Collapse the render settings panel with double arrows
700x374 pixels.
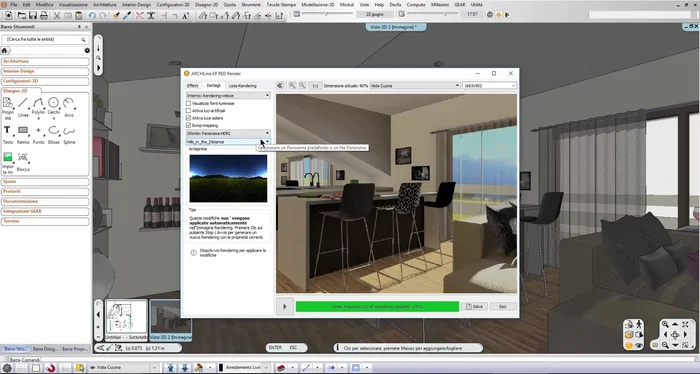(280, 86)
